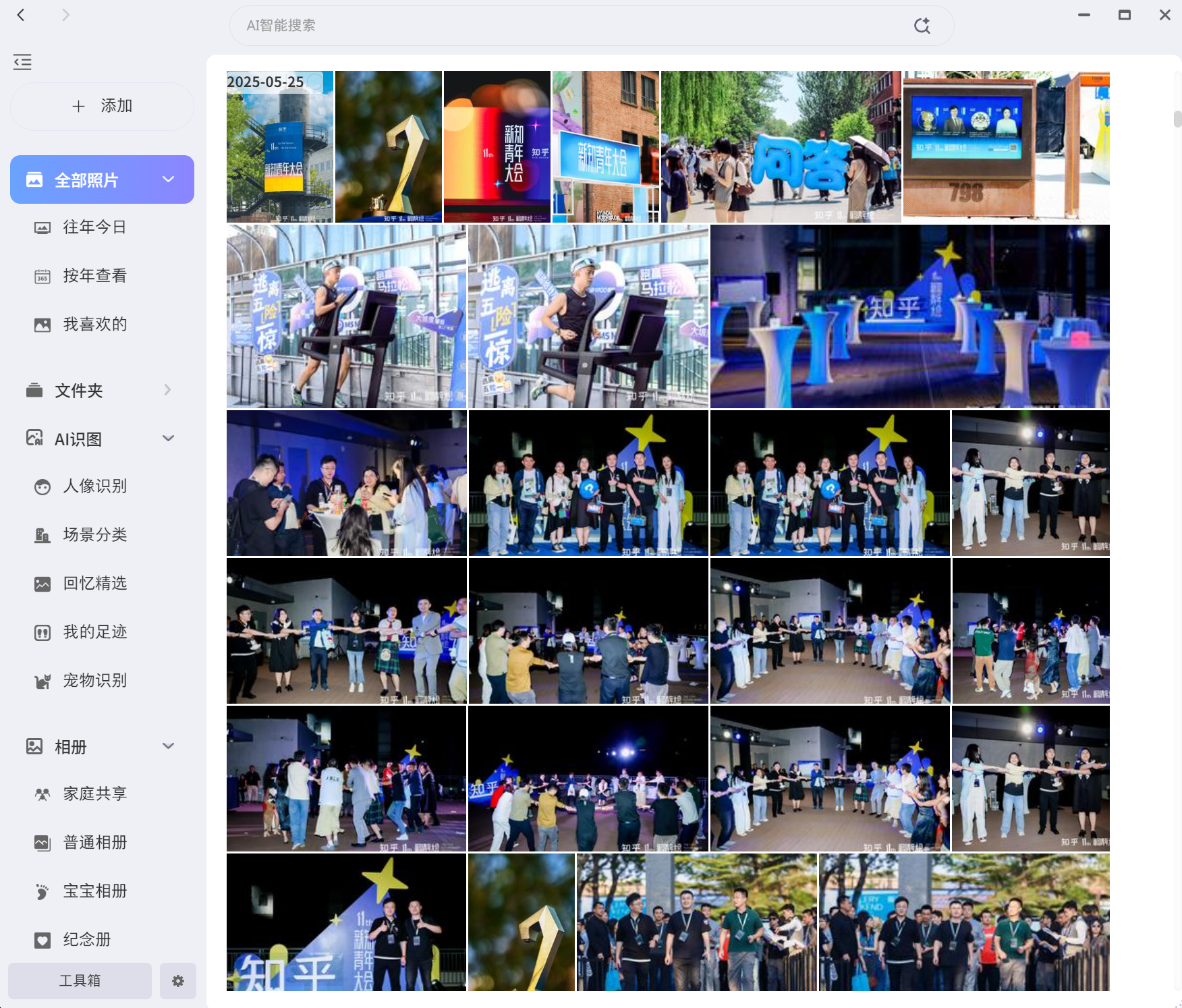The height and width of the screenshot is (1008, 1182).
Task: Open the blue 问答 balloon letters photo
Action: 781,146
